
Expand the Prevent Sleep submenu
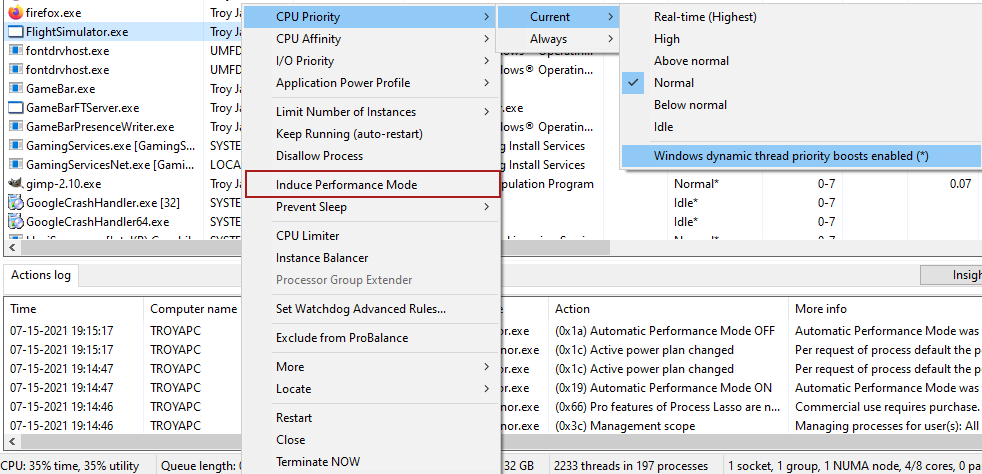point(371,207)
